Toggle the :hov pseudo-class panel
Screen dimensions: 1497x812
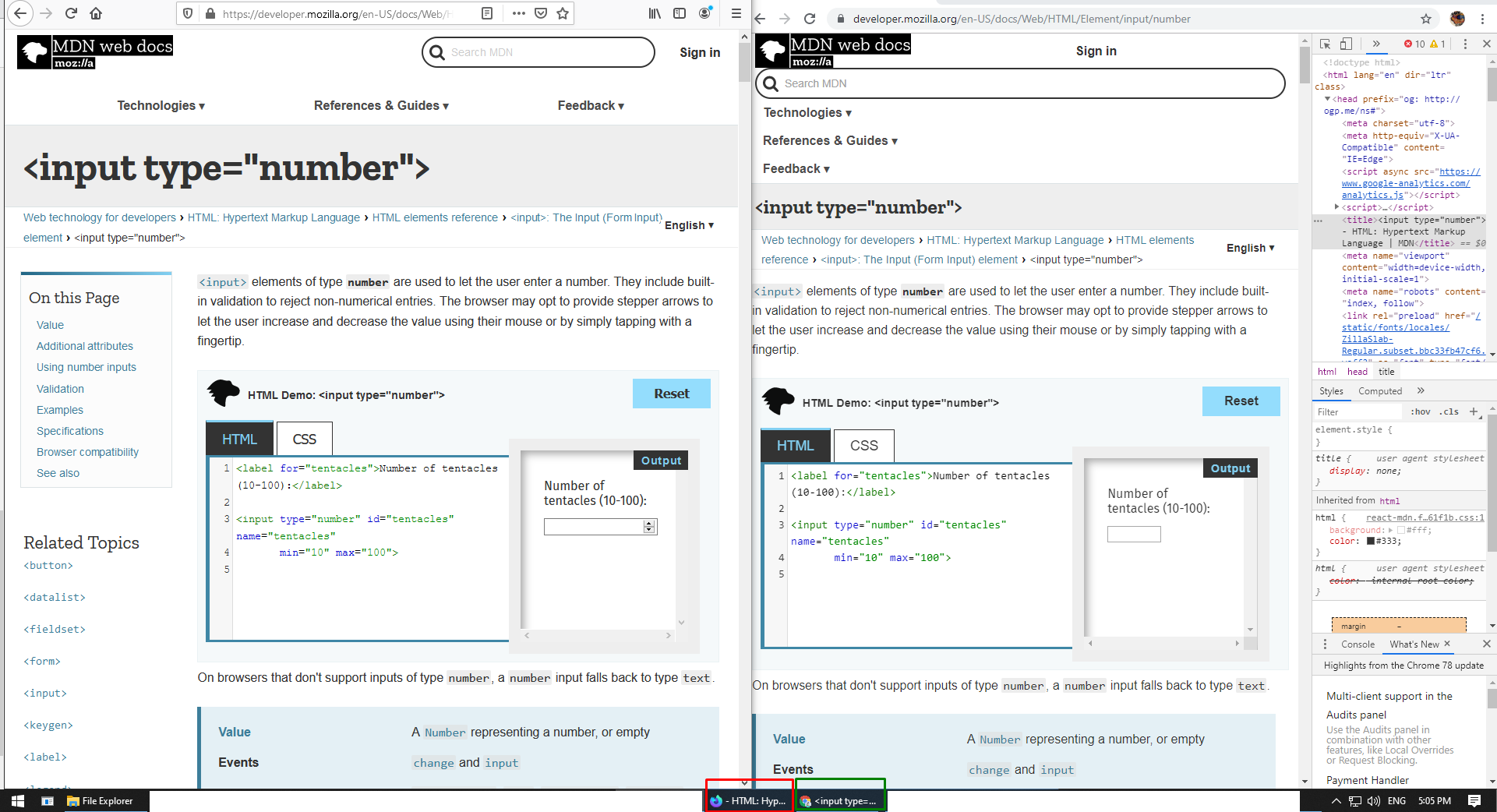click(1421, 411)
